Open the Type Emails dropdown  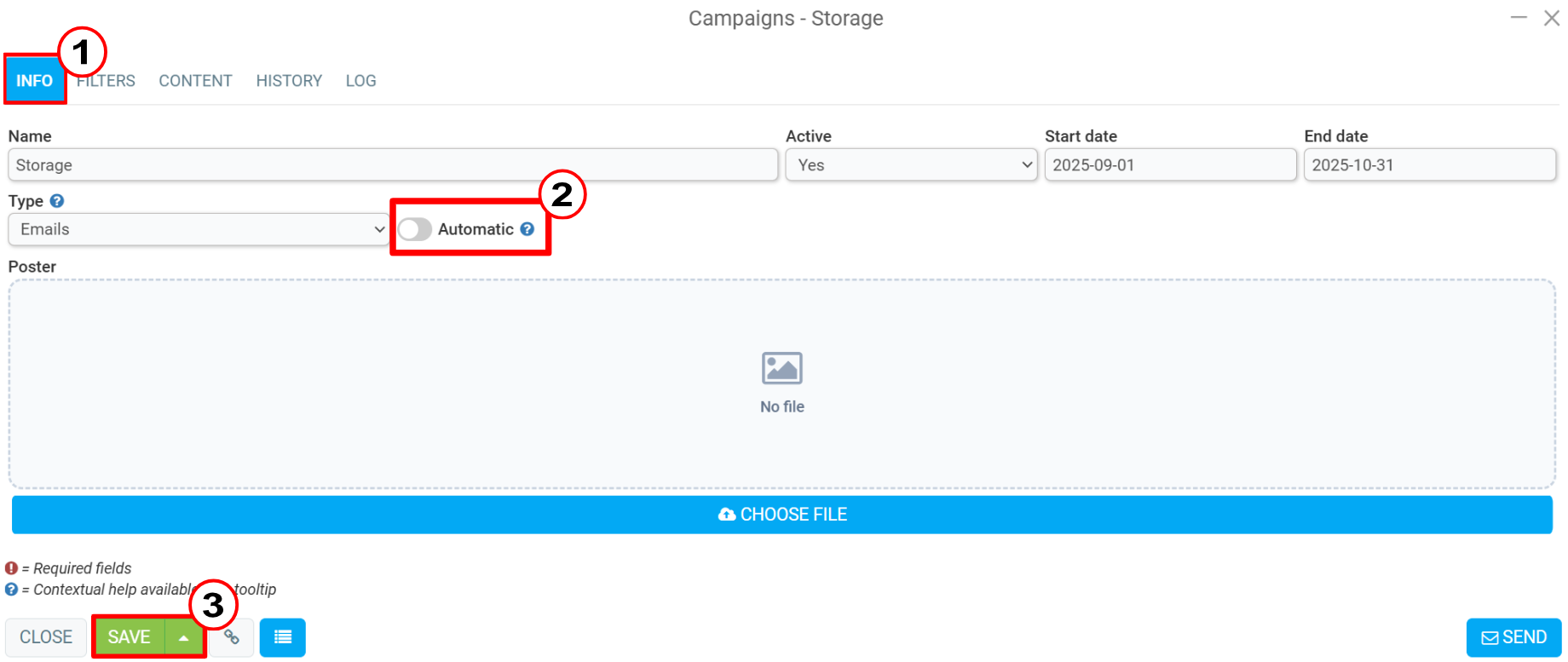pyautogui.click(x=199, y=229)
